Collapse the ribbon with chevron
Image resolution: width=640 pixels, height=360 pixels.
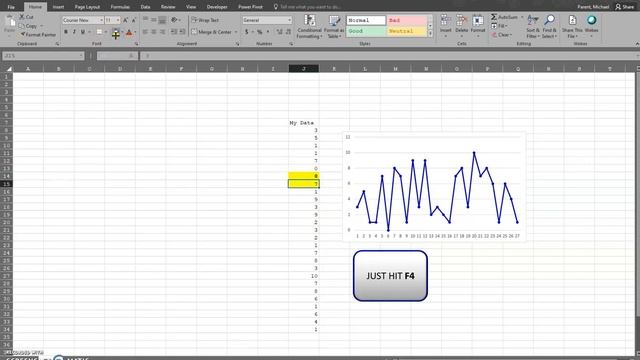(637, 44)
